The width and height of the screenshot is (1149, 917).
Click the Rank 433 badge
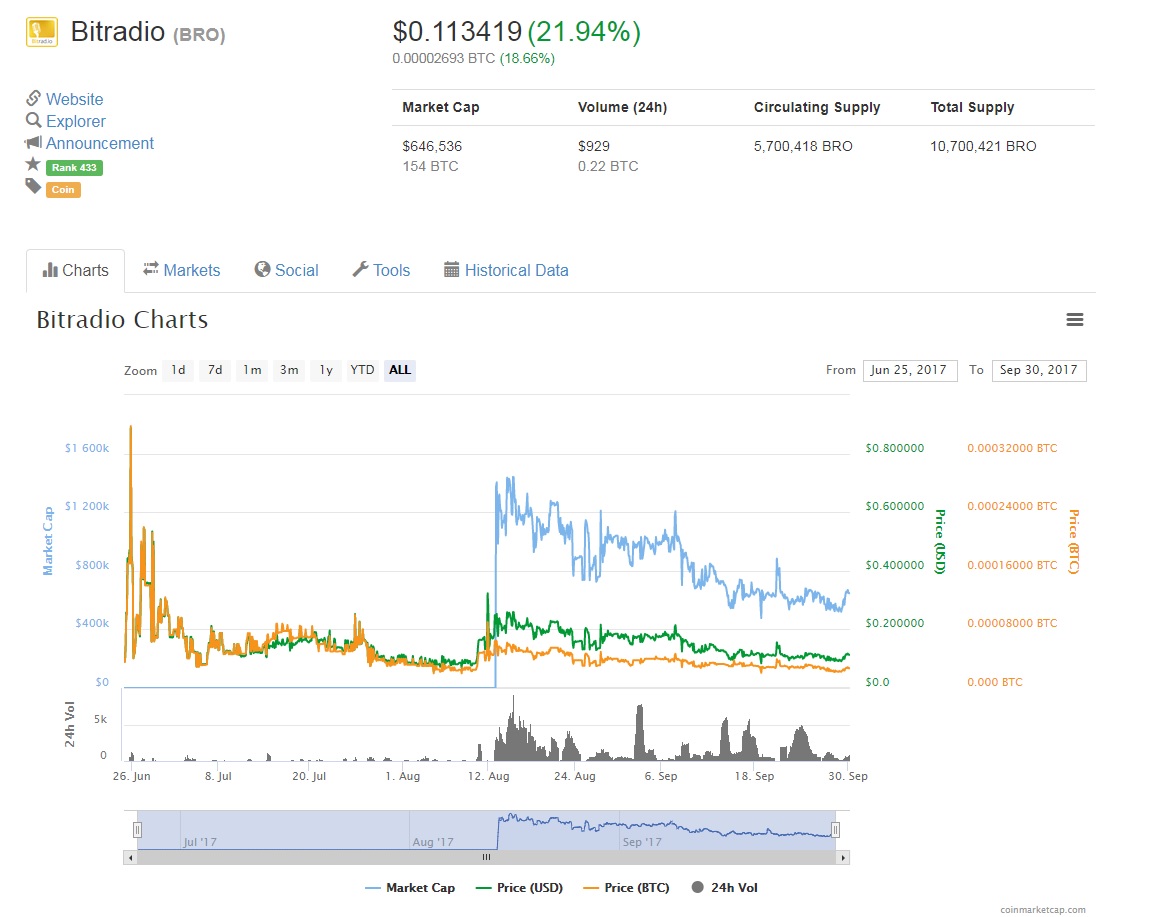(x=74, y=168)
